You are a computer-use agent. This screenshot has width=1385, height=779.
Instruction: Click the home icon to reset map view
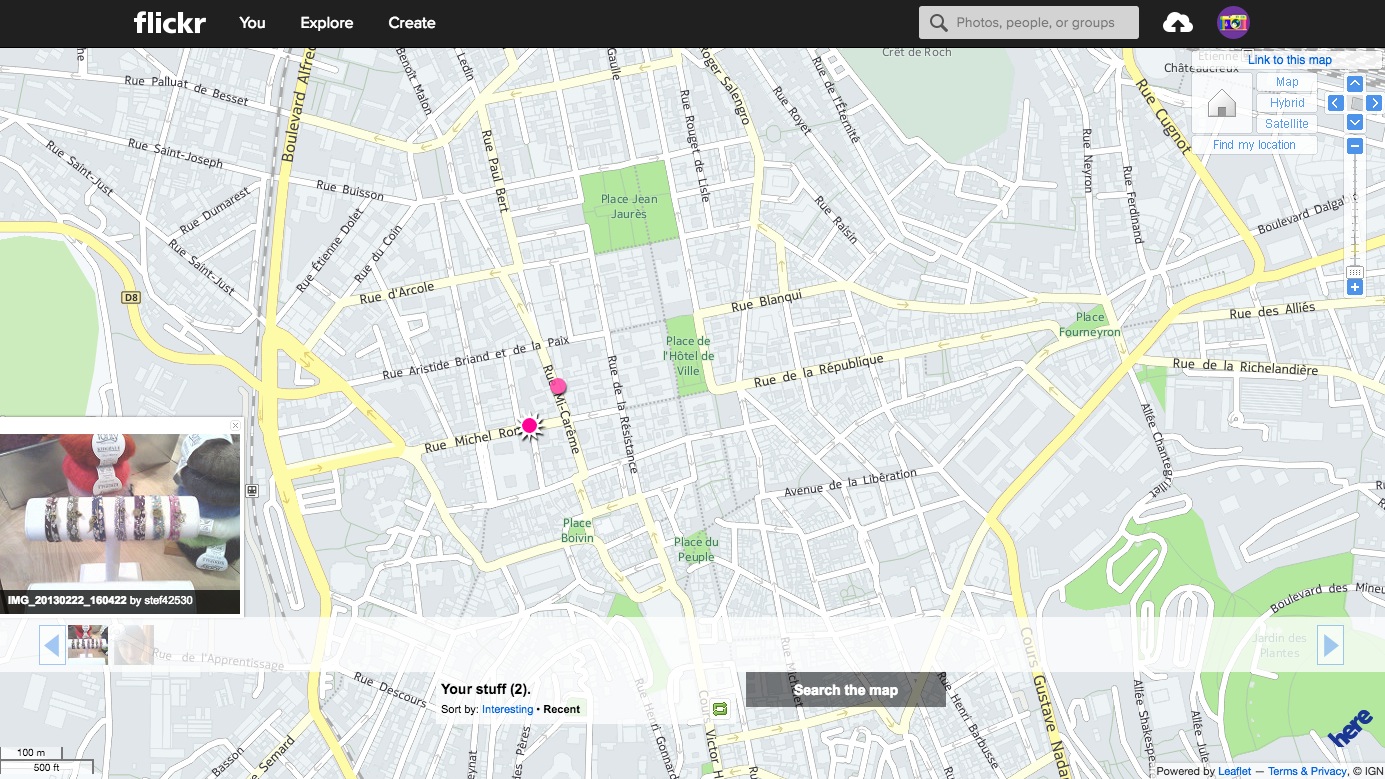[1221, 103]
